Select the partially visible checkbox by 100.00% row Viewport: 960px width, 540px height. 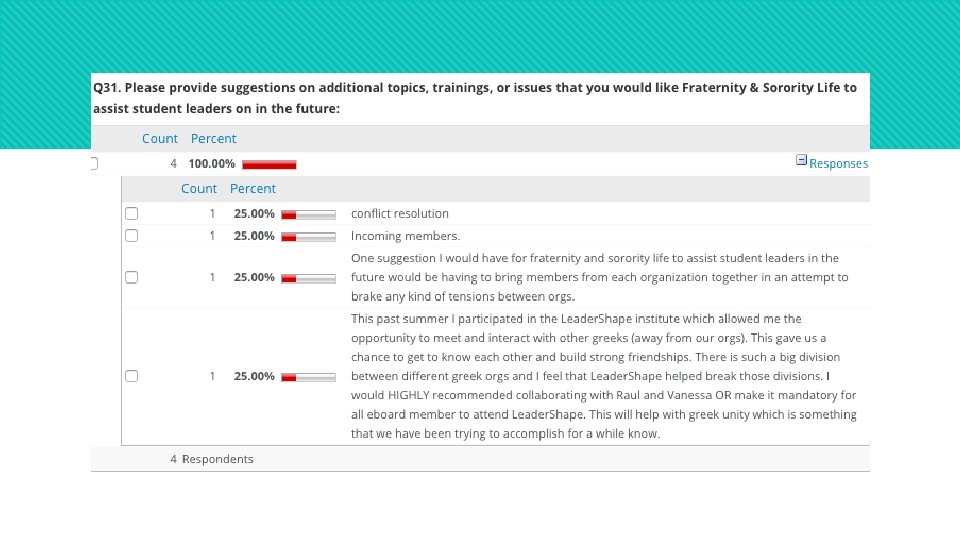pyautogui.click(x=94, y=163)
